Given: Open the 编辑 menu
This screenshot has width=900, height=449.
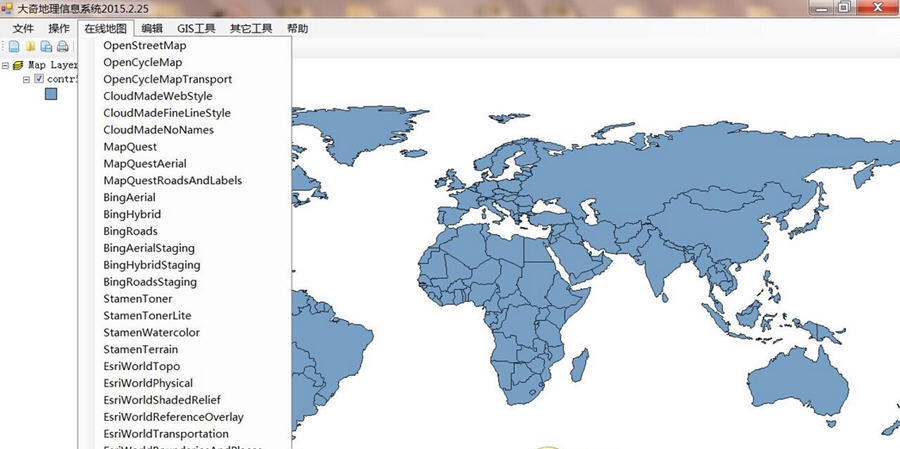Looking at the screenshot, I should 152,29.
